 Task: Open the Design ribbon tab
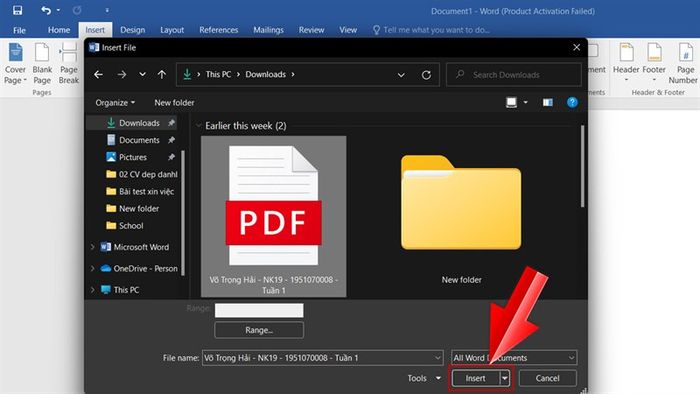133,30
